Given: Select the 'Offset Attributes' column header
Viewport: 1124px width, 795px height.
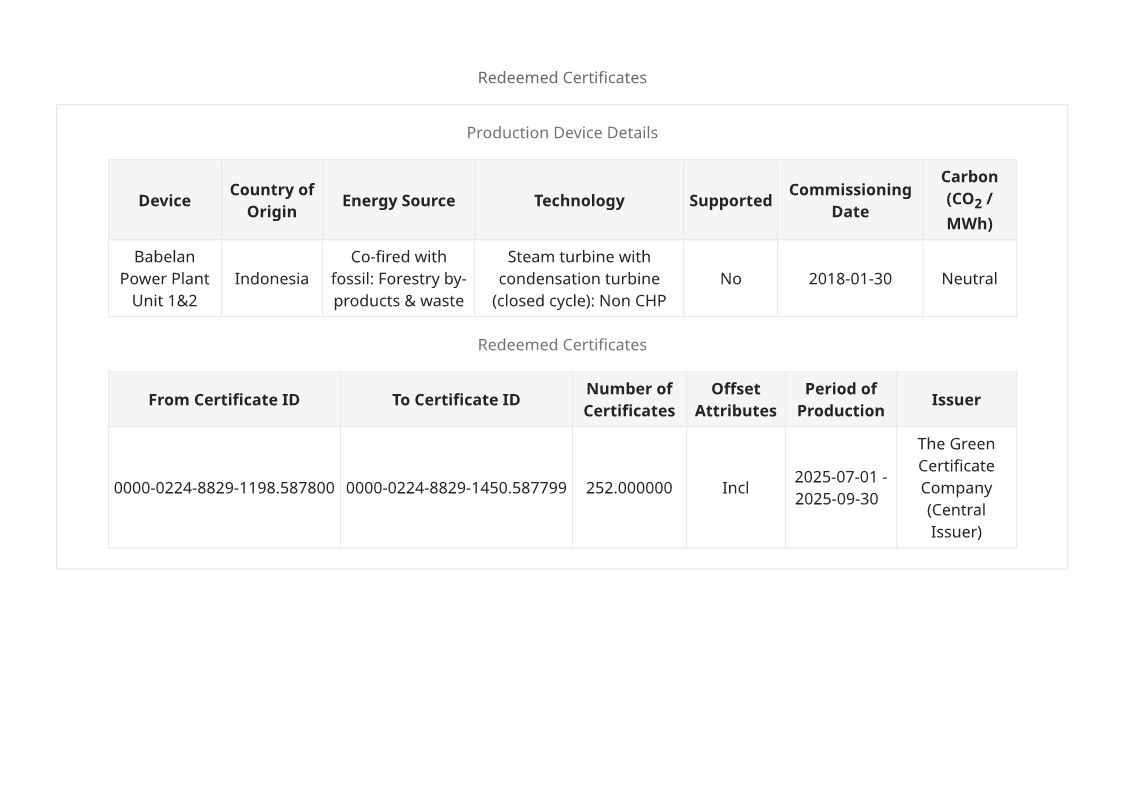Looking at the screenshot, I should pos(735,399).
